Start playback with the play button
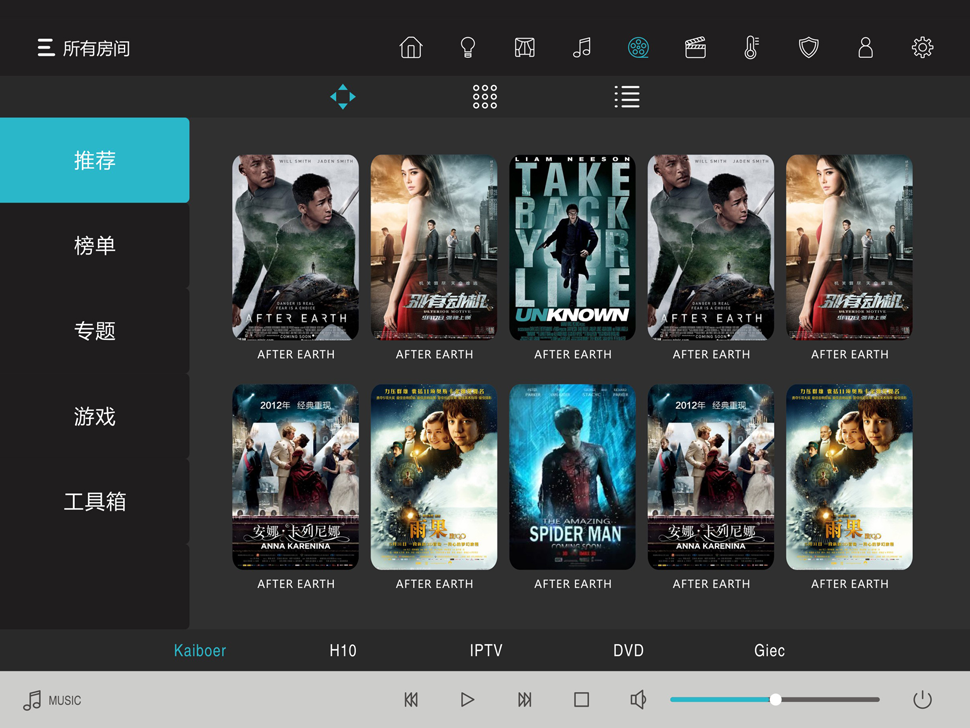The image size is (970, 728). [x=468, y=700]
